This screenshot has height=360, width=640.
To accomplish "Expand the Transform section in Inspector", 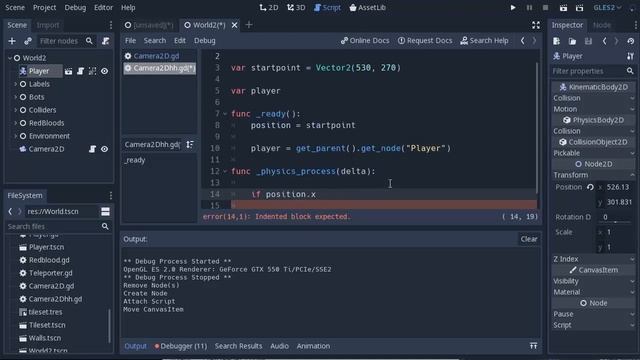I will 593,175.
